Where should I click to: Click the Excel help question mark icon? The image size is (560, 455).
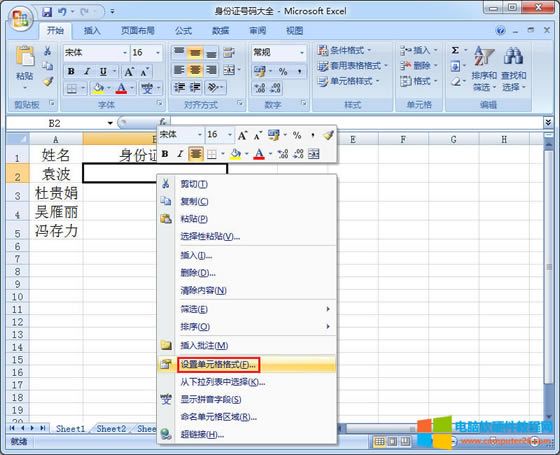[501, 31]
